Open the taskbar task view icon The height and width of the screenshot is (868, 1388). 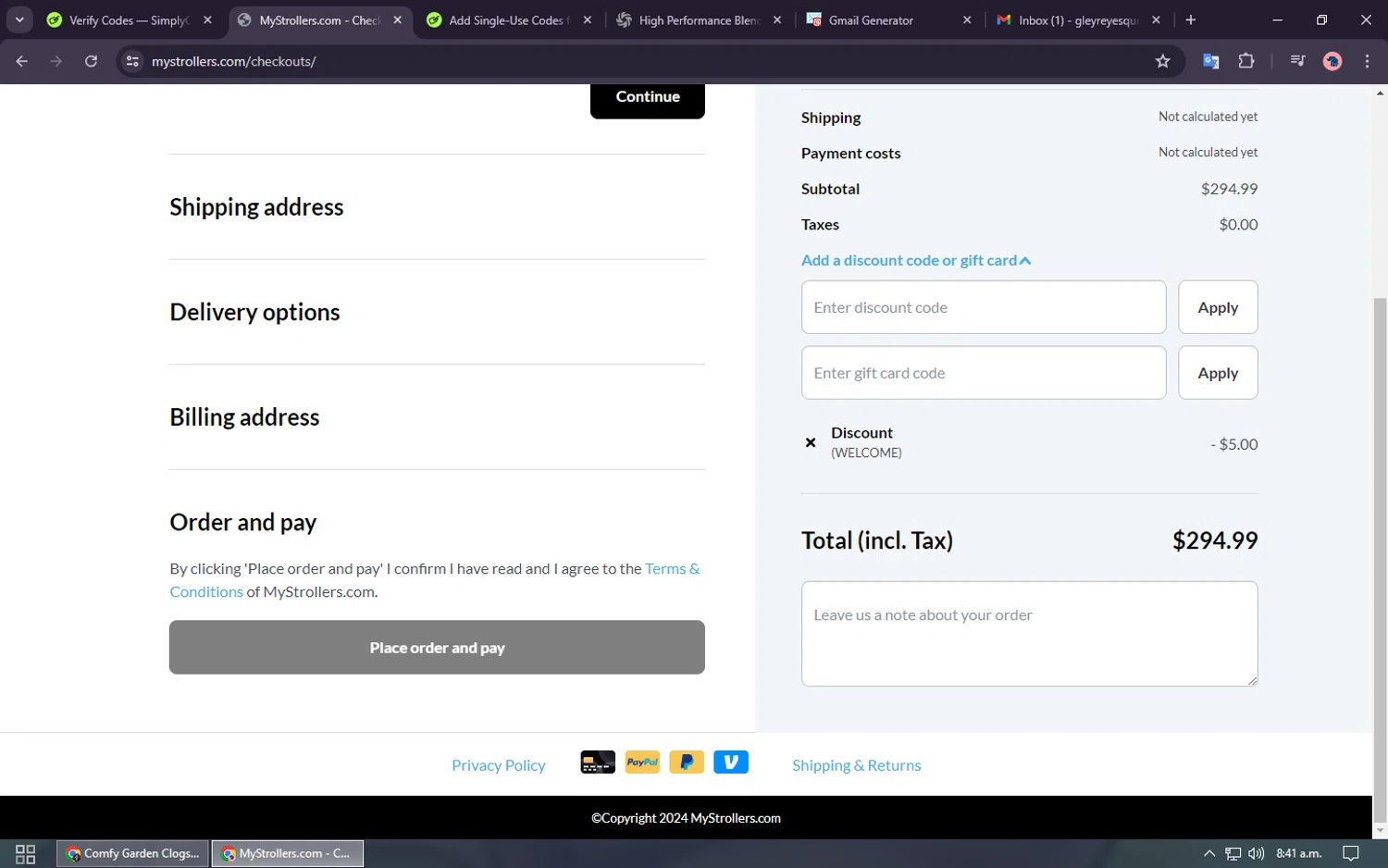tap(26, 853)
